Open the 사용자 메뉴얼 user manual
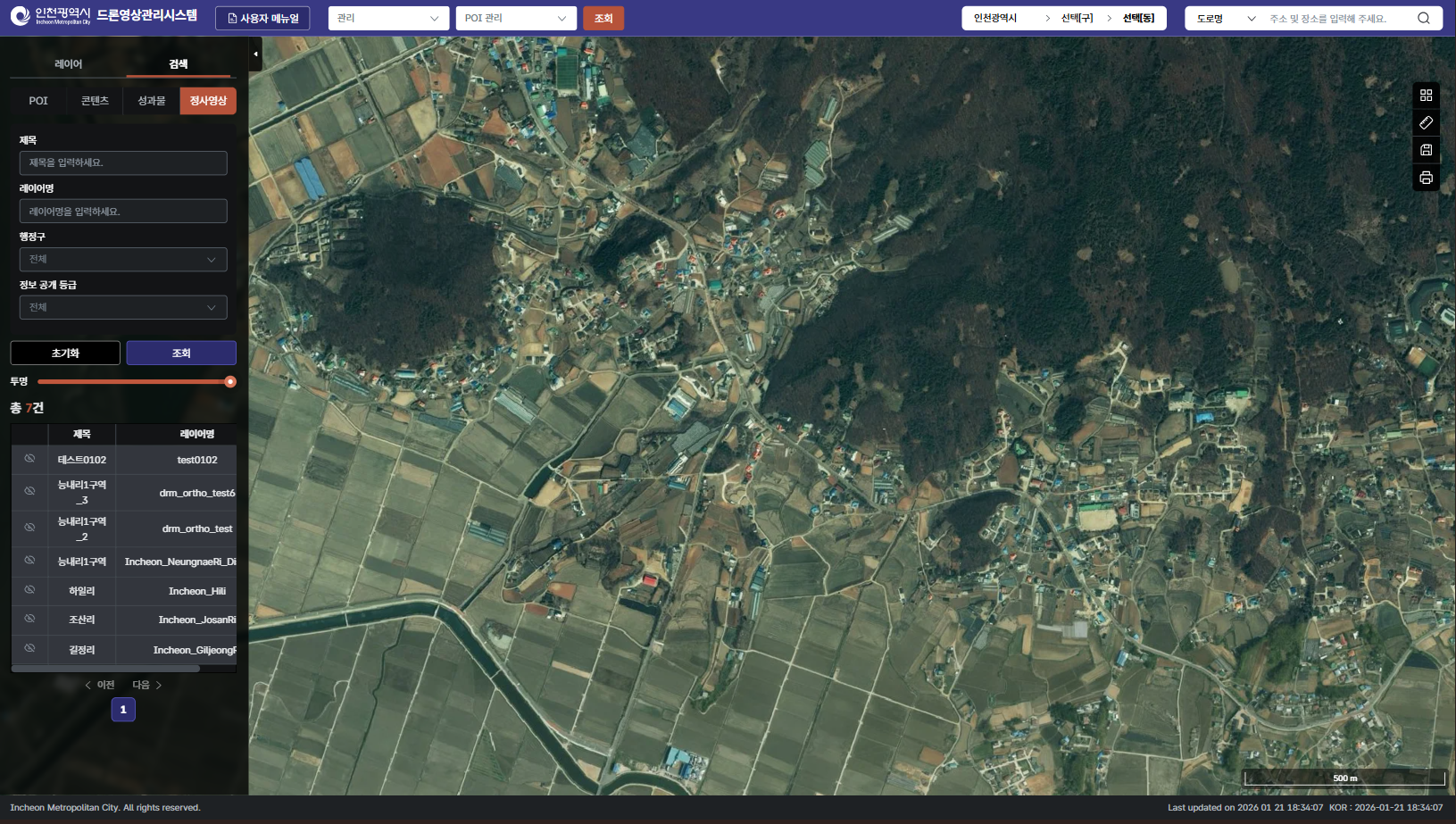This screenshot has height=824, width=1456. click(x=262, y=18)
